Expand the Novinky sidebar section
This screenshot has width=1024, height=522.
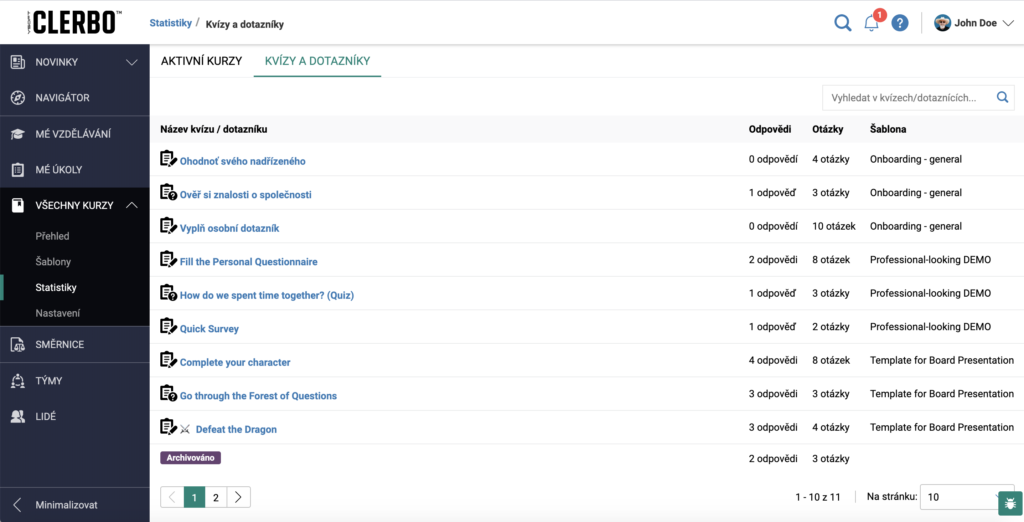point(132,63)
